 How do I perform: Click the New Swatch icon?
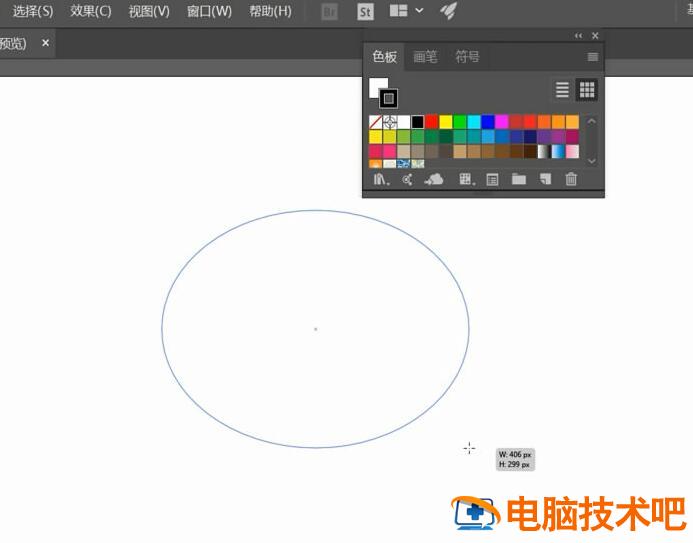pyautogui.click(x=545, y=180)
